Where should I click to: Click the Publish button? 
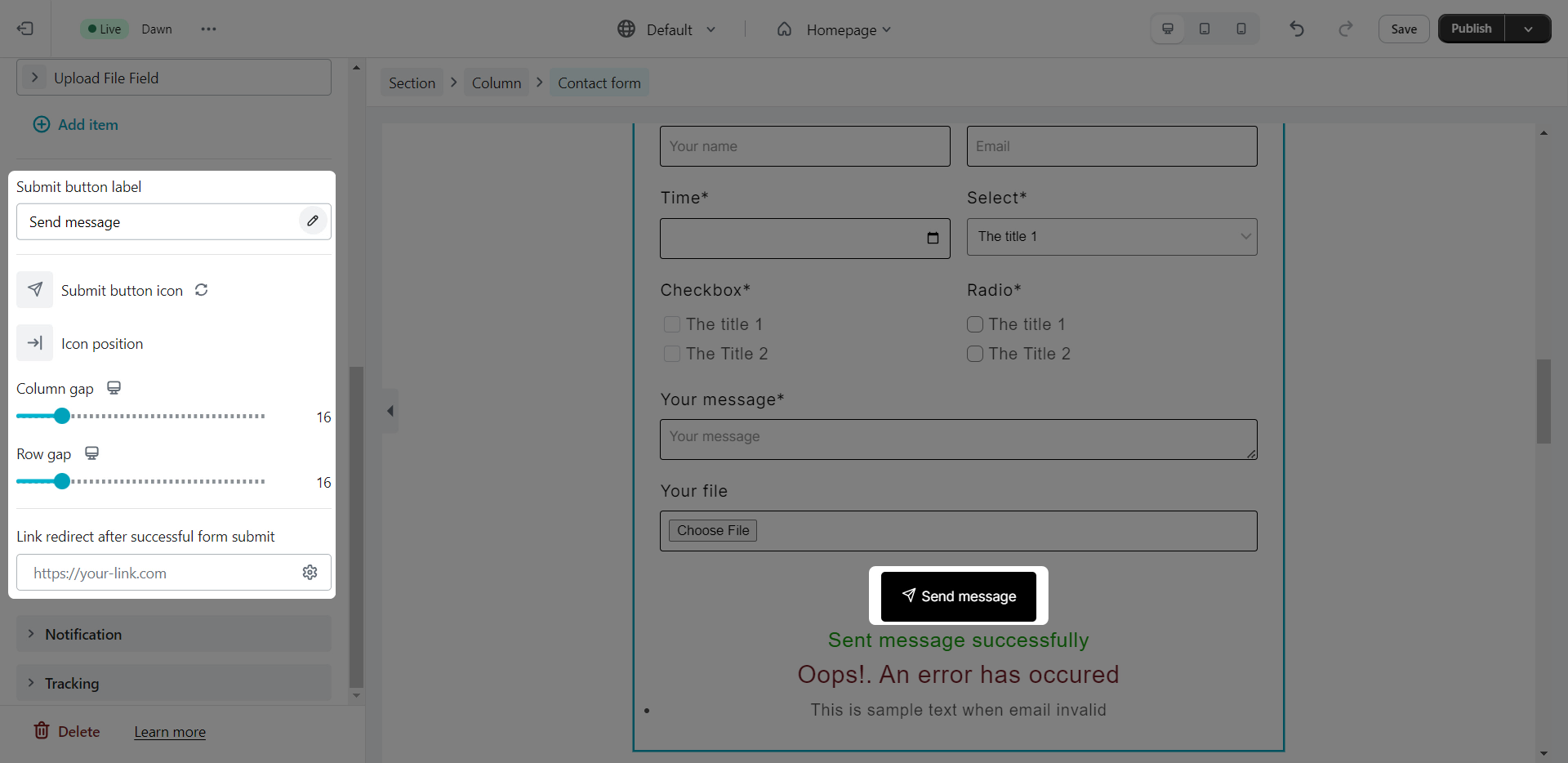coord(1472,29)
